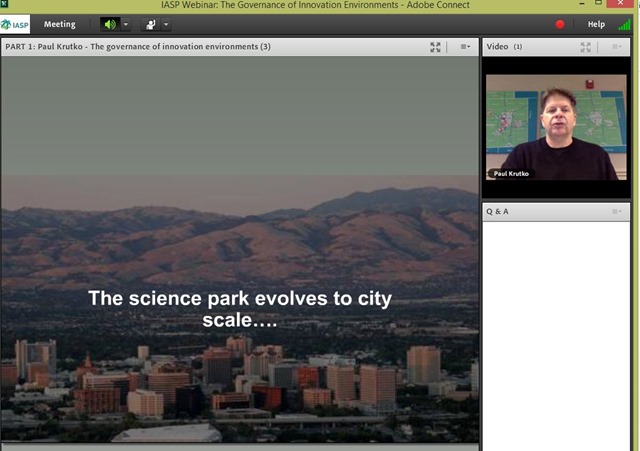The height and width of the screenshot is (451, 640).
Task: Maximize the presentation share pod
Action: (435, 47)
